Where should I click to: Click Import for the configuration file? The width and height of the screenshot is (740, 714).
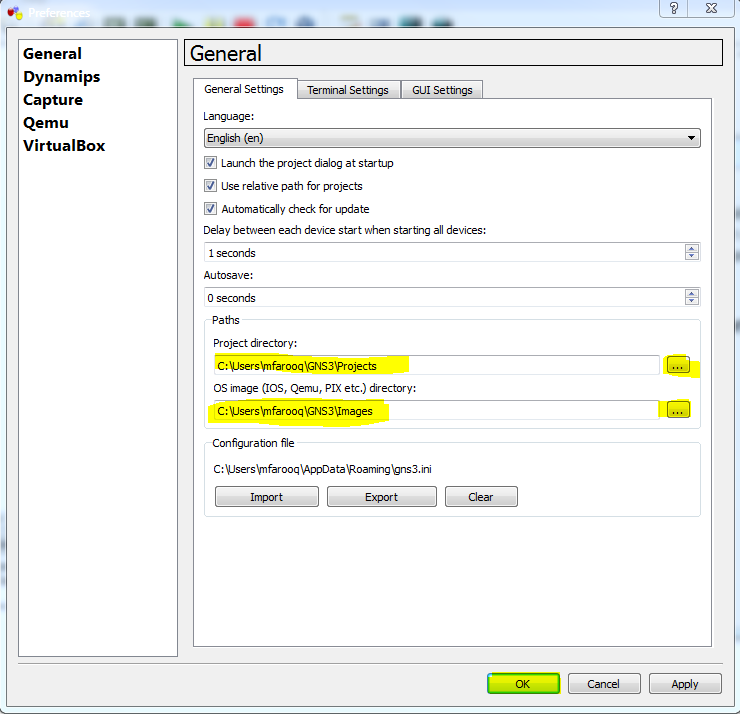pos(267,497)
